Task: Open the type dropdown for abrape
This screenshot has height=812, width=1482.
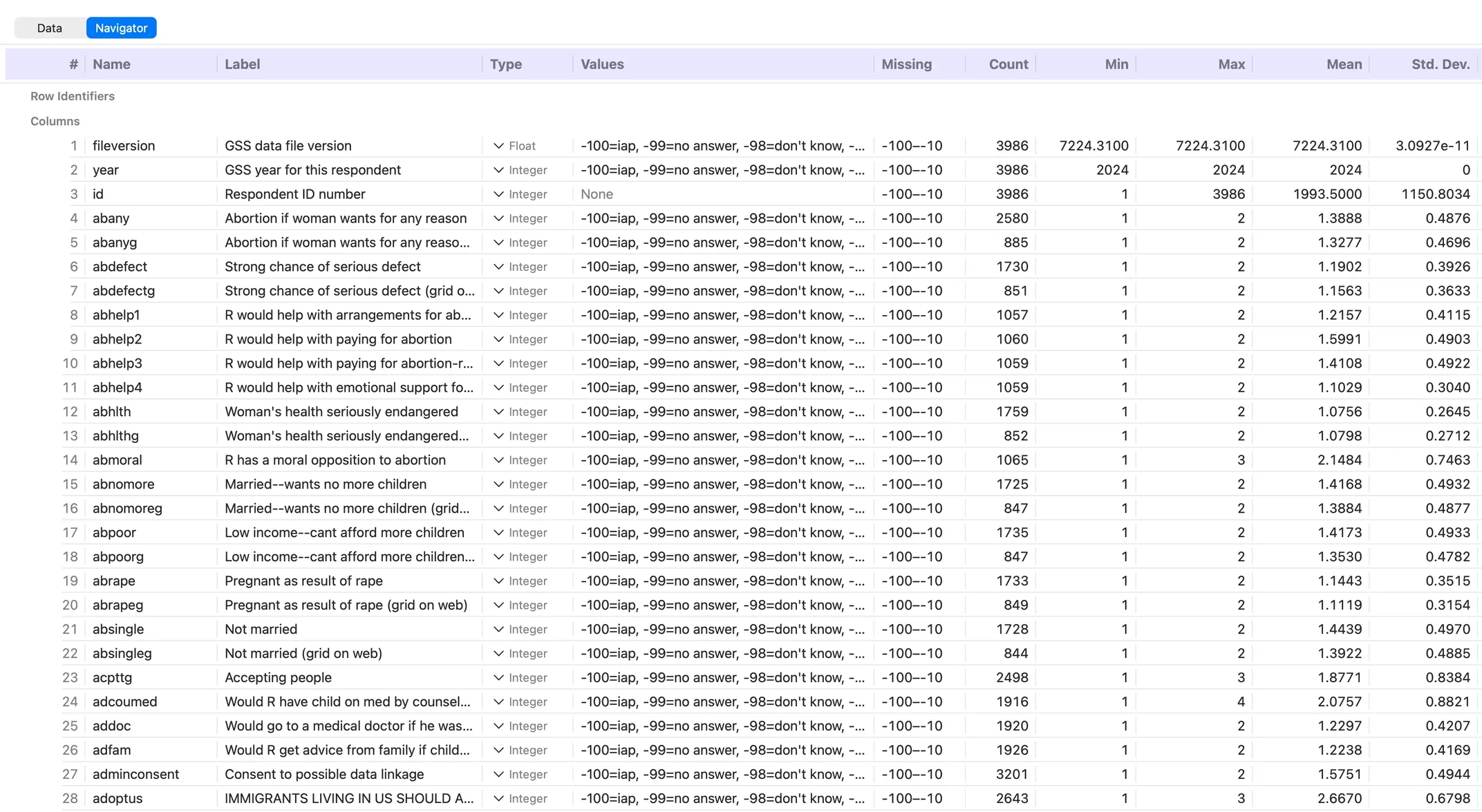Action: coord(498,581)
